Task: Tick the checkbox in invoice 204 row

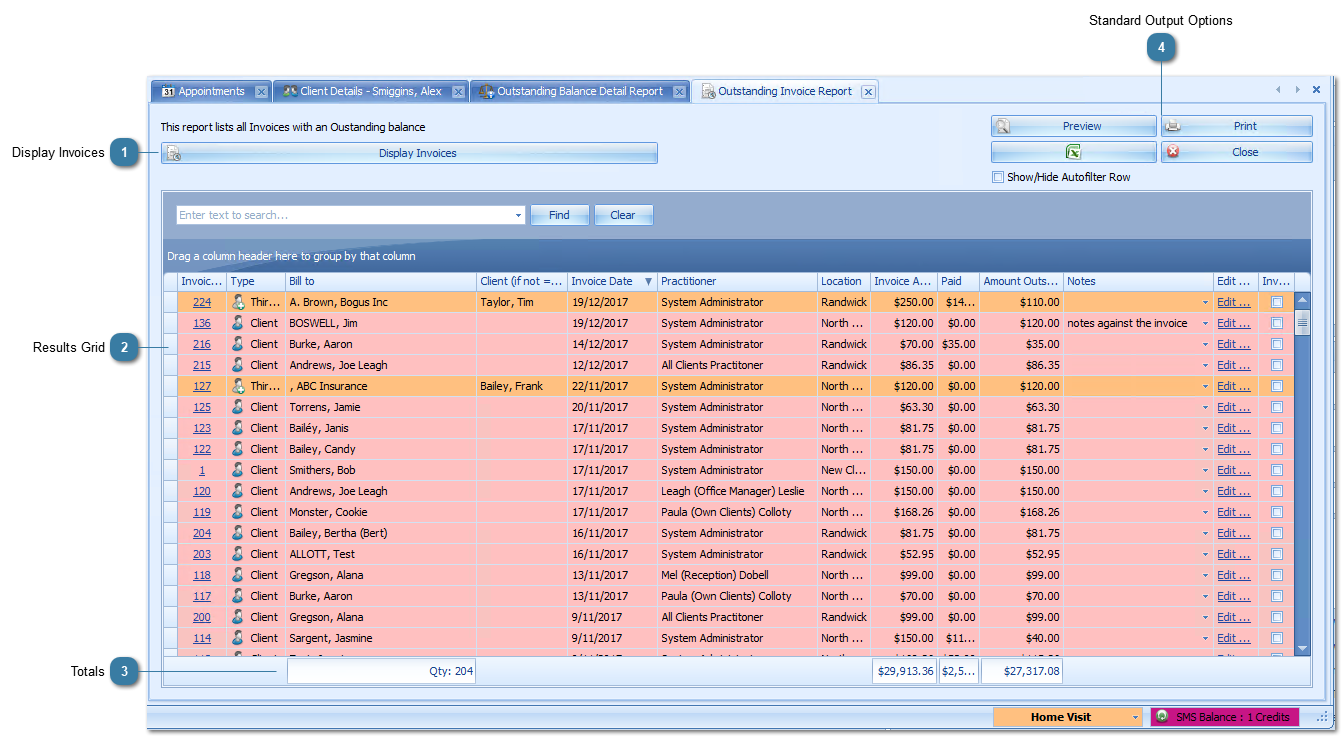Action: (1277, 533)
